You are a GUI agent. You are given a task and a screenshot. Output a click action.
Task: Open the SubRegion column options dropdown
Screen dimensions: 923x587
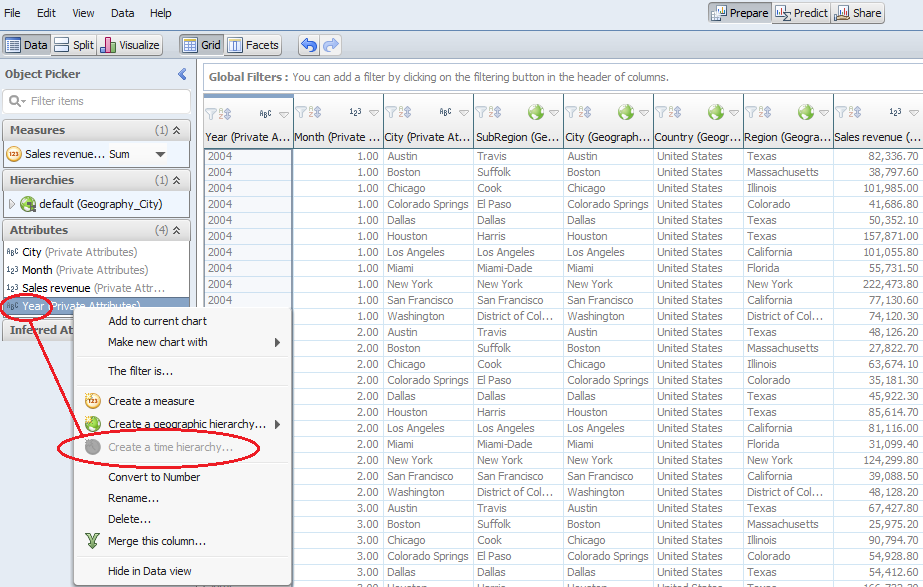point(554,112)
